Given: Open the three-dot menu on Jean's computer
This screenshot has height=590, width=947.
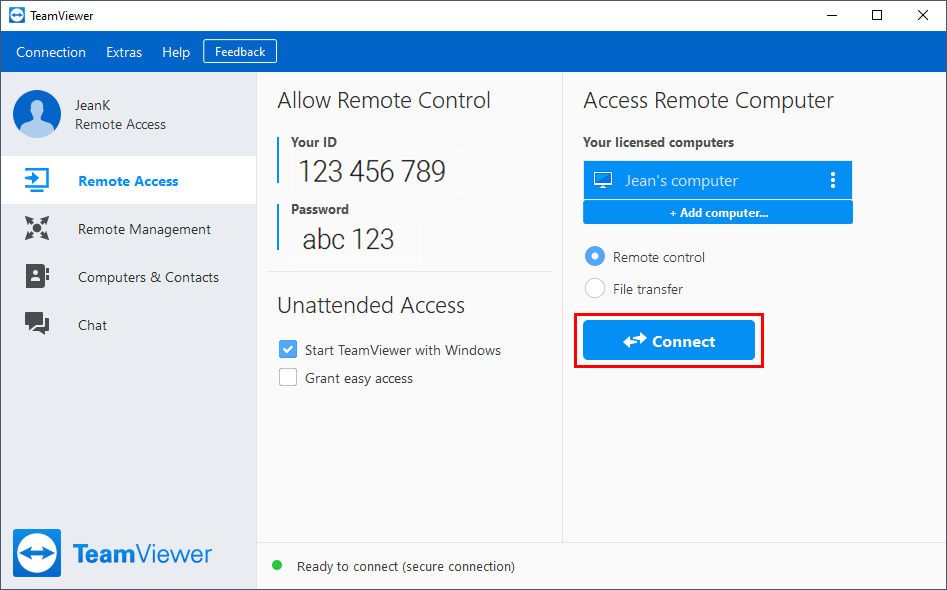Looking at the screenshot, I should (x=833, y=180).
